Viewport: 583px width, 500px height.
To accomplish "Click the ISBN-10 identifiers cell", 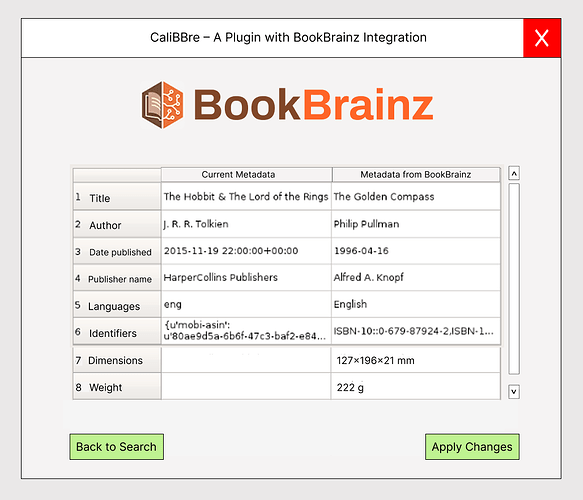I will [x=416, y=331].
